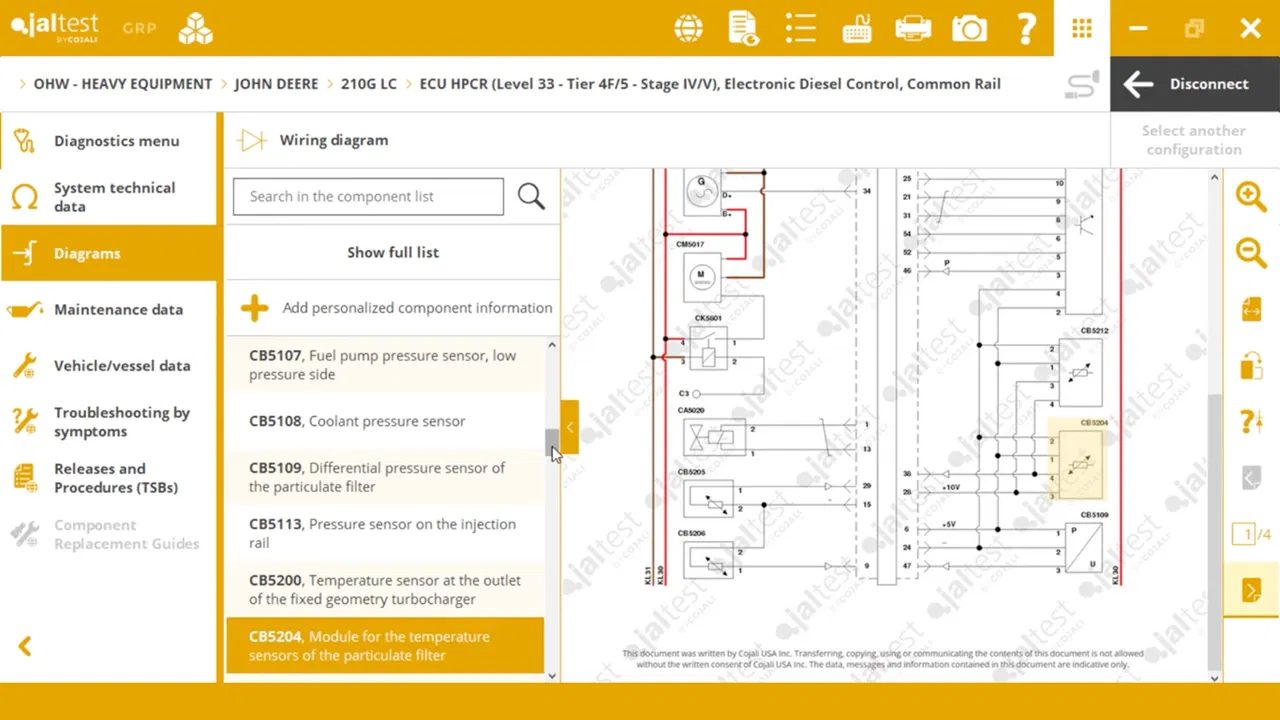The height and width of the screenshot is (720, 1280).
Task: Select CB5200 turbocharger temperature sensor
Action: pyautogui.click(x=385, y=589)
